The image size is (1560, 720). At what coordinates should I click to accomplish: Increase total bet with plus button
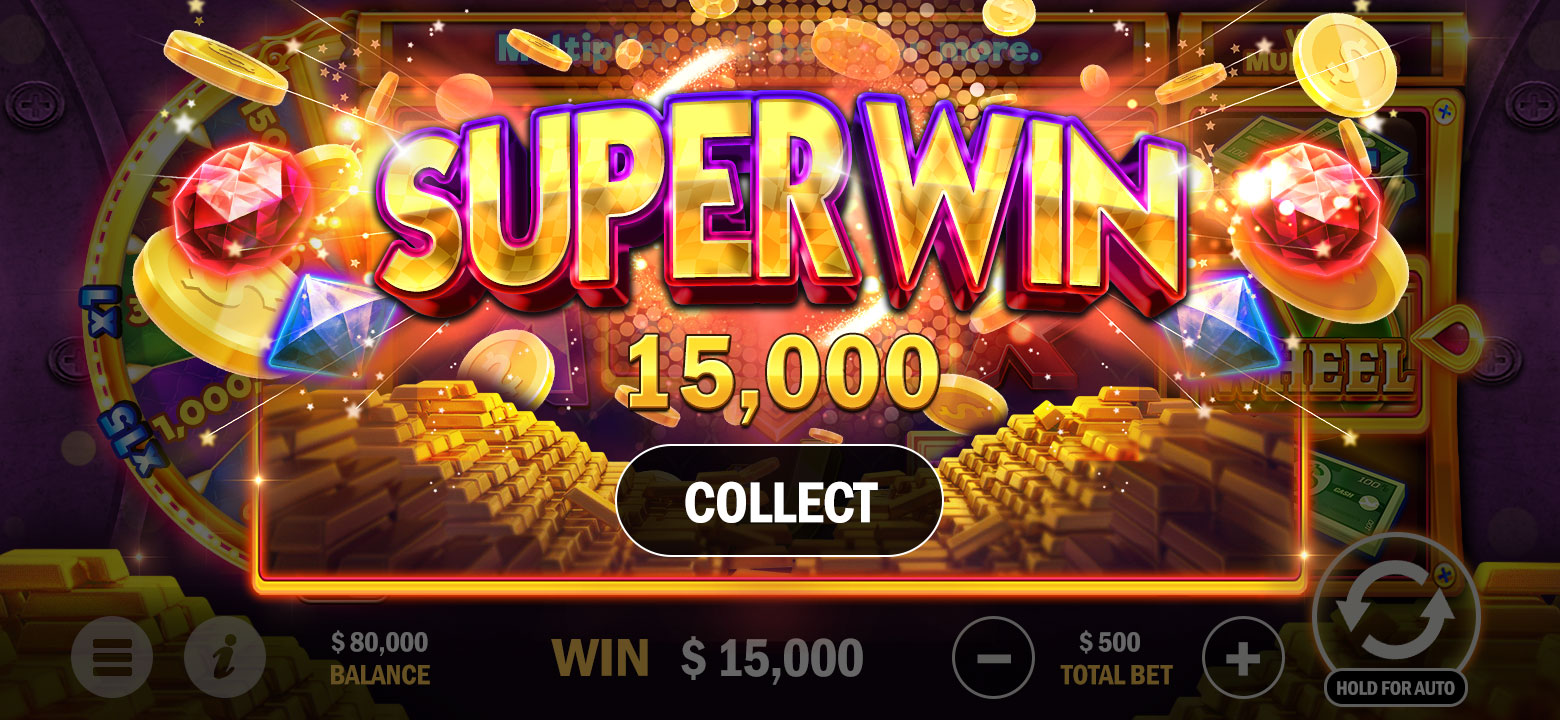coord(1243,658)
